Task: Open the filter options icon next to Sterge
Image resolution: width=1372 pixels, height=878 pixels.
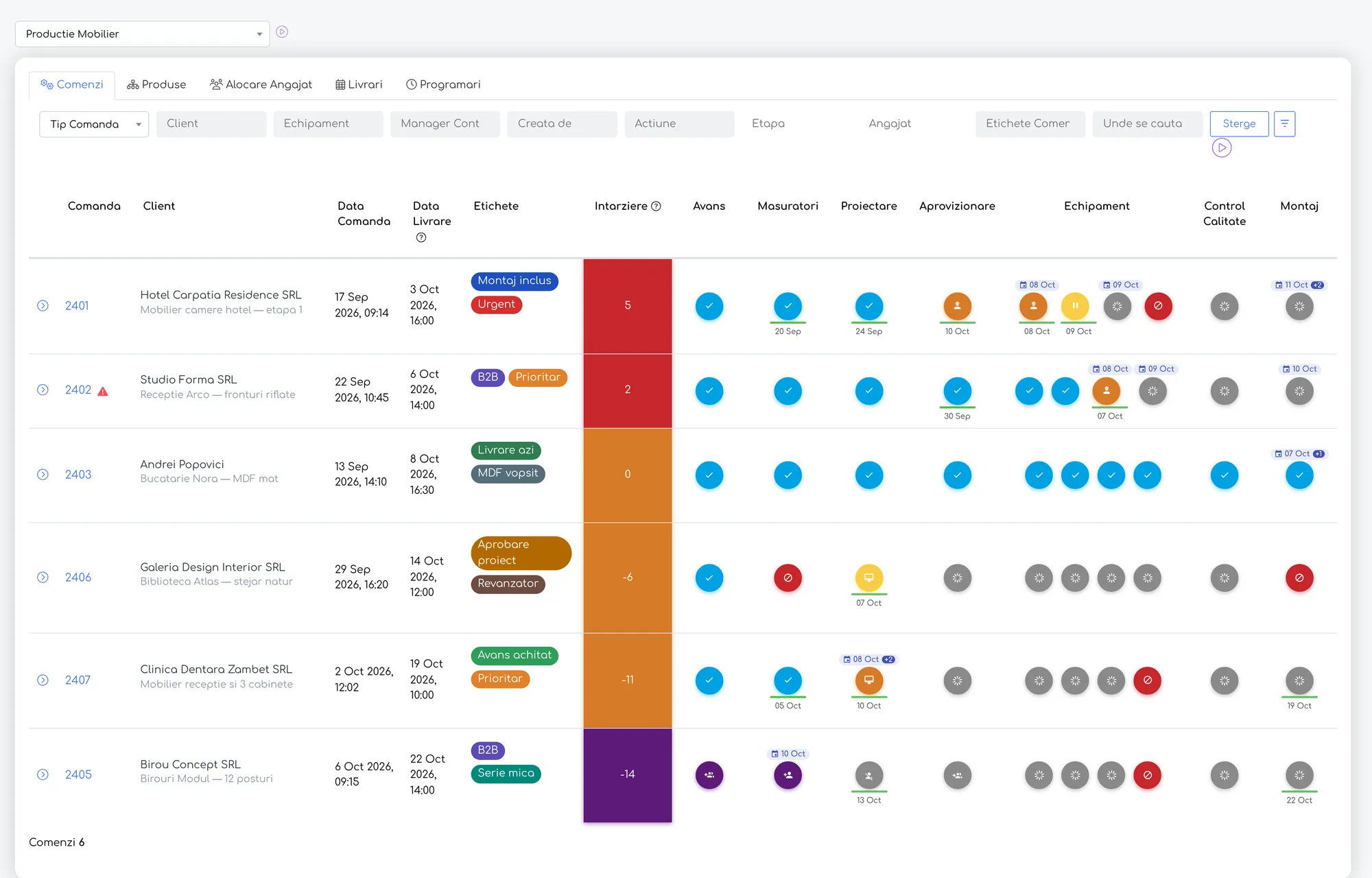Action: click(1284, 123)
